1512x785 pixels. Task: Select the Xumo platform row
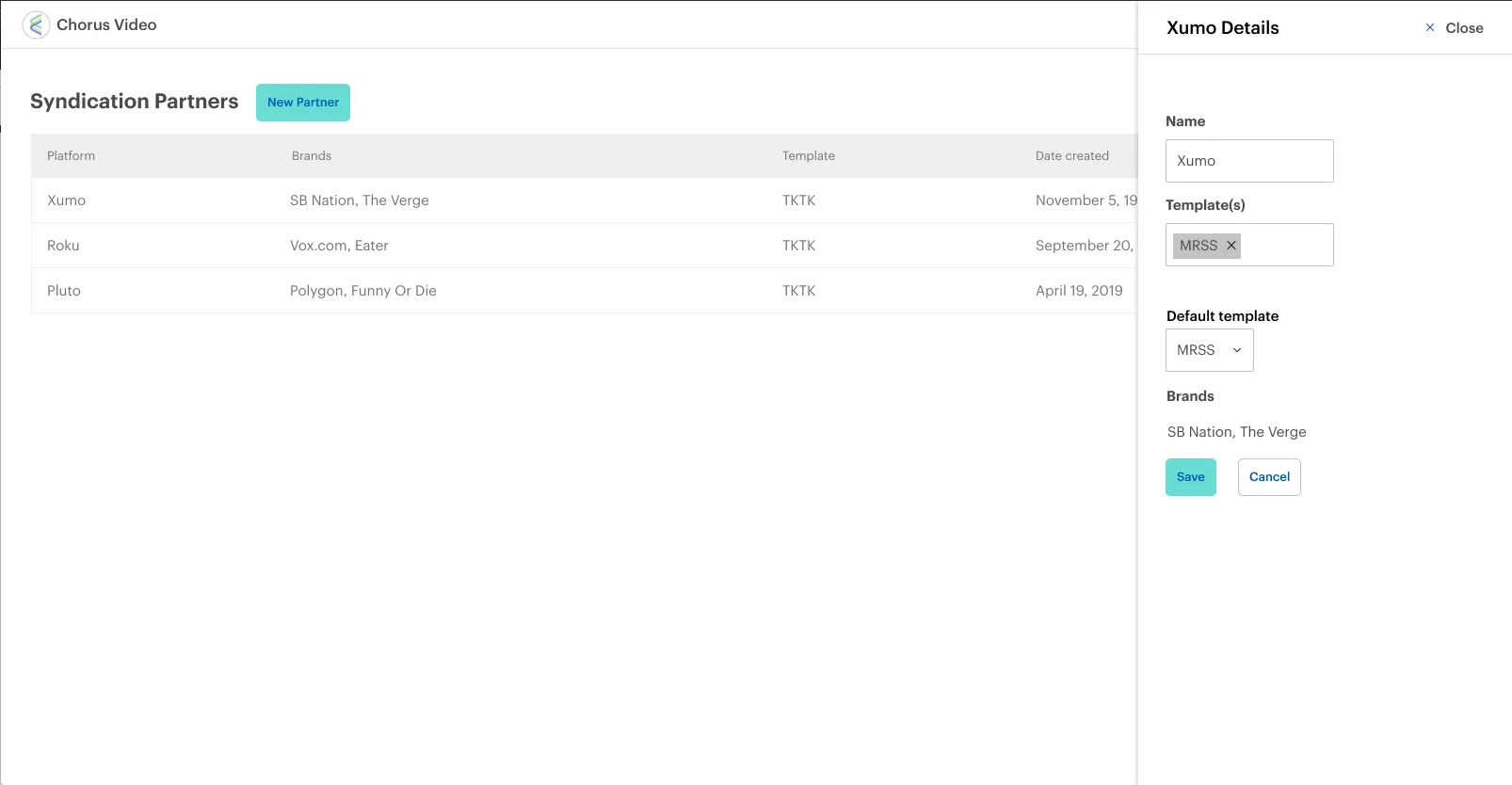[x=585, y=200]
